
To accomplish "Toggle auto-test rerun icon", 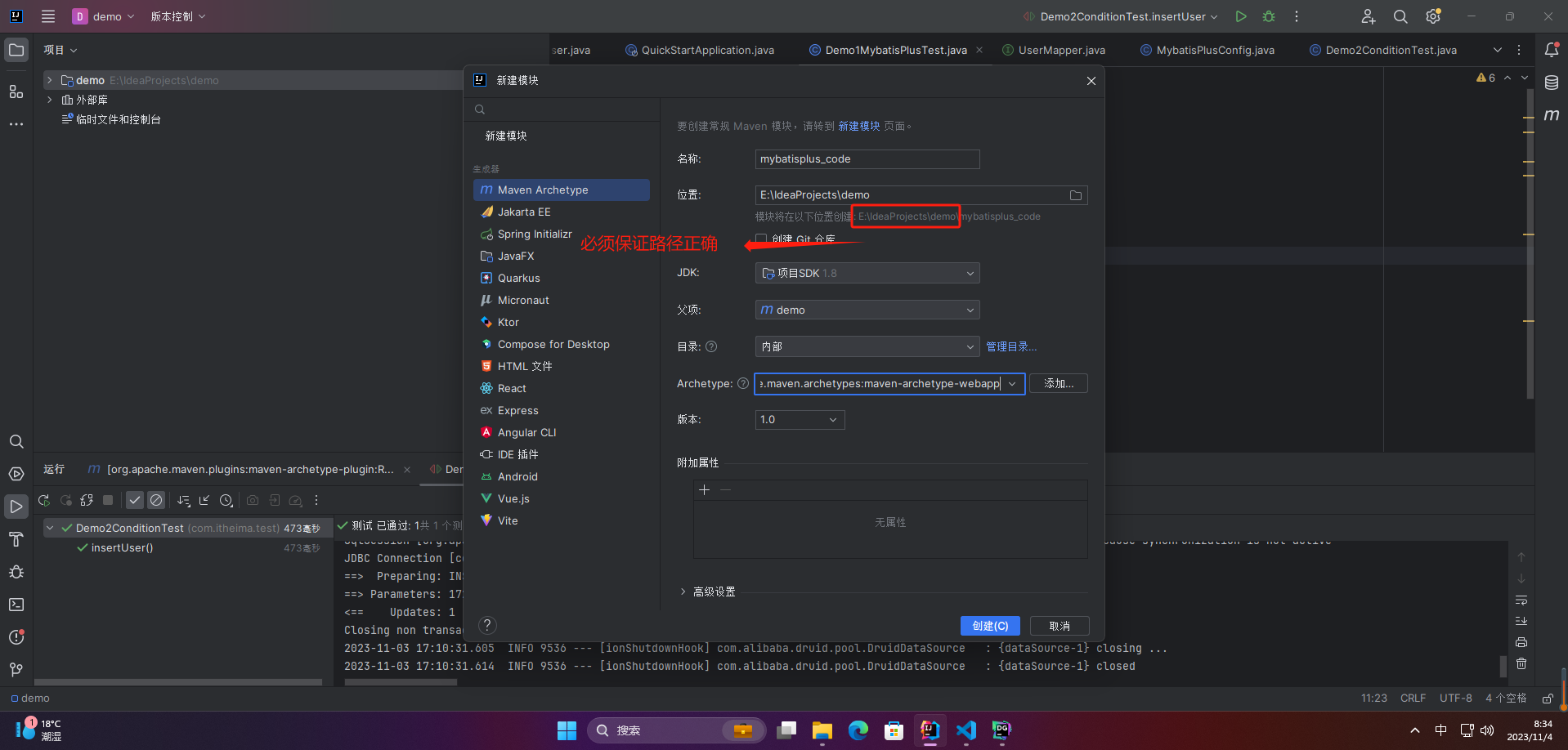I will click(87, 500).
